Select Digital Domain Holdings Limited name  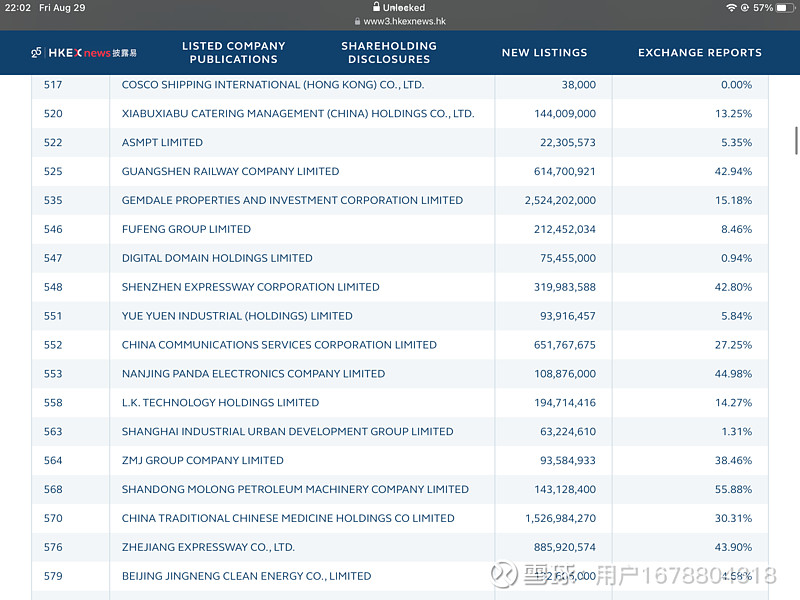coord(217,258)
